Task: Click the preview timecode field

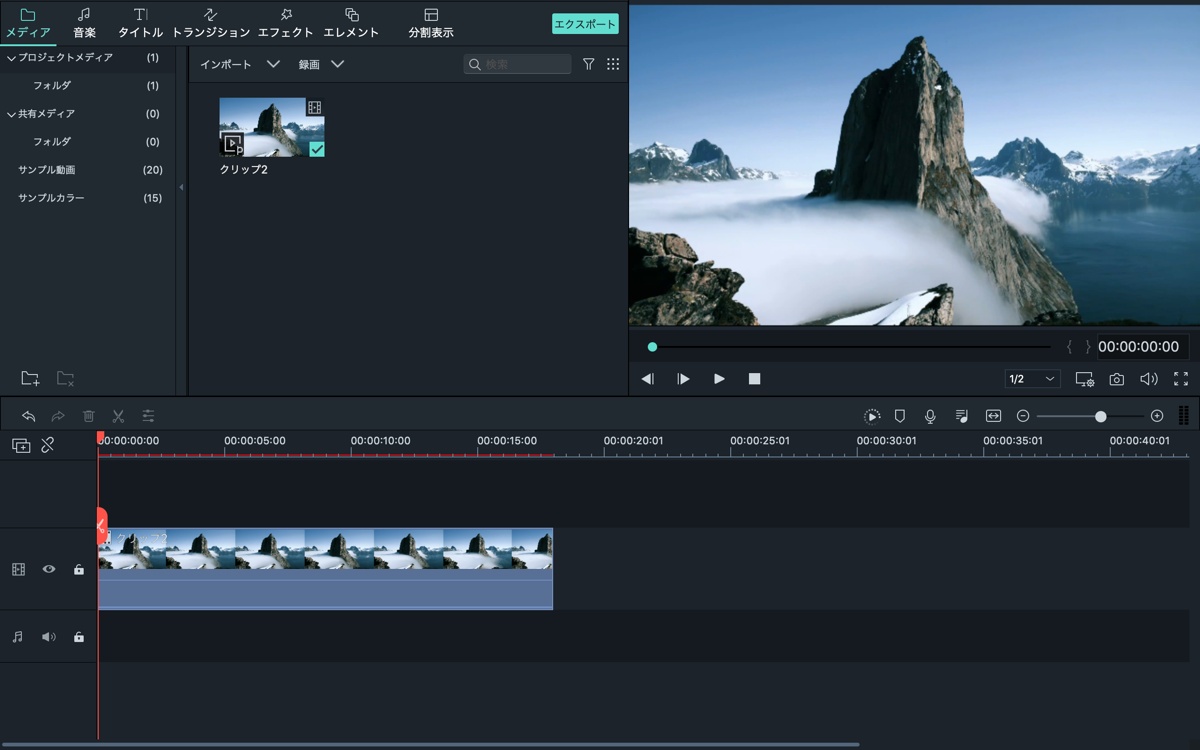Action: [x=1143, y=347]
